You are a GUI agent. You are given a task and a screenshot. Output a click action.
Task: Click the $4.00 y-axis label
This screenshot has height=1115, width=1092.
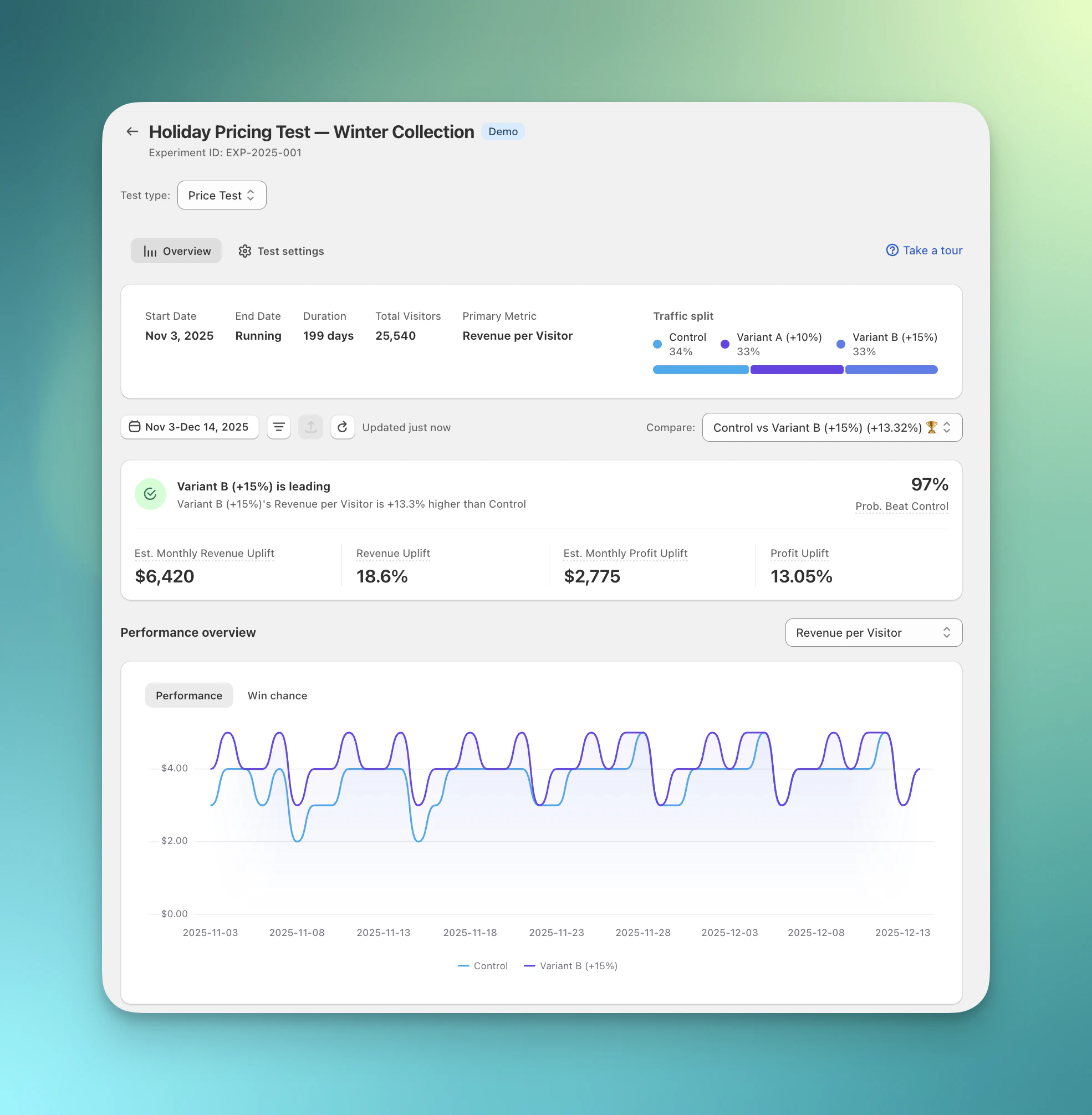(175, 768)
